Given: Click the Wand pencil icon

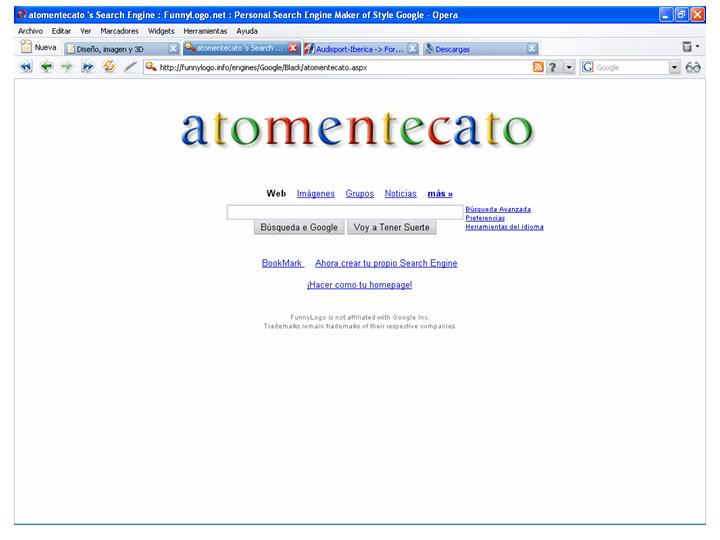Looking at the screenshot, I should (x=130, y=67).
